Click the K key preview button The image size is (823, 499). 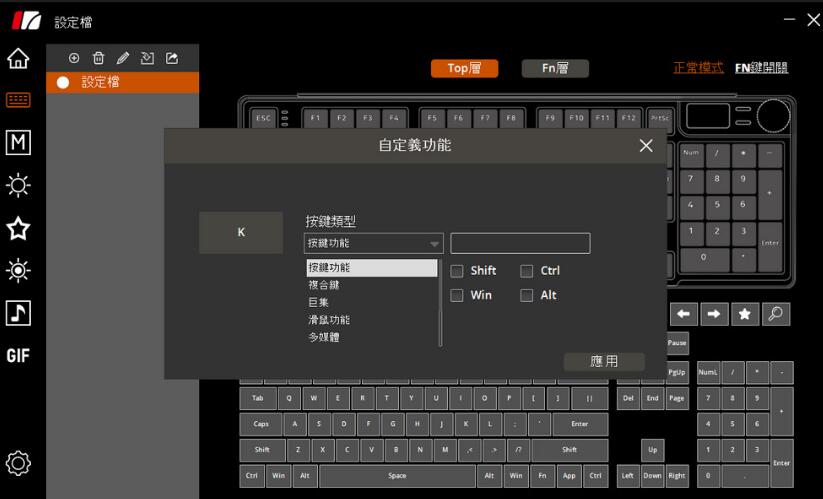pyautogui.click(x=241, y=232)
